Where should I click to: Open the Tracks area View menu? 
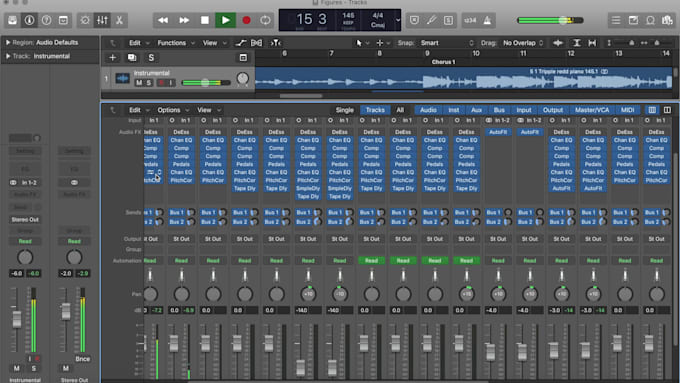pyautogui.click(x=214, y=43)
